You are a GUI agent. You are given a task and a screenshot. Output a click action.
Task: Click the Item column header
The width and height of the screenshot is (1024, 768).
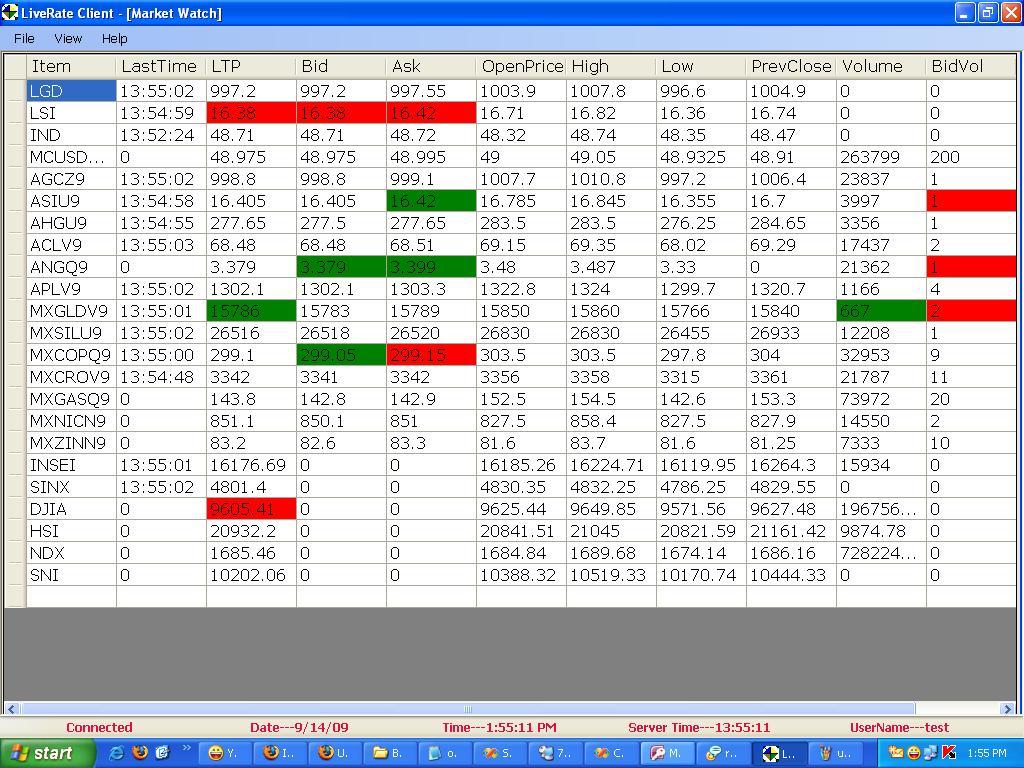71,66
